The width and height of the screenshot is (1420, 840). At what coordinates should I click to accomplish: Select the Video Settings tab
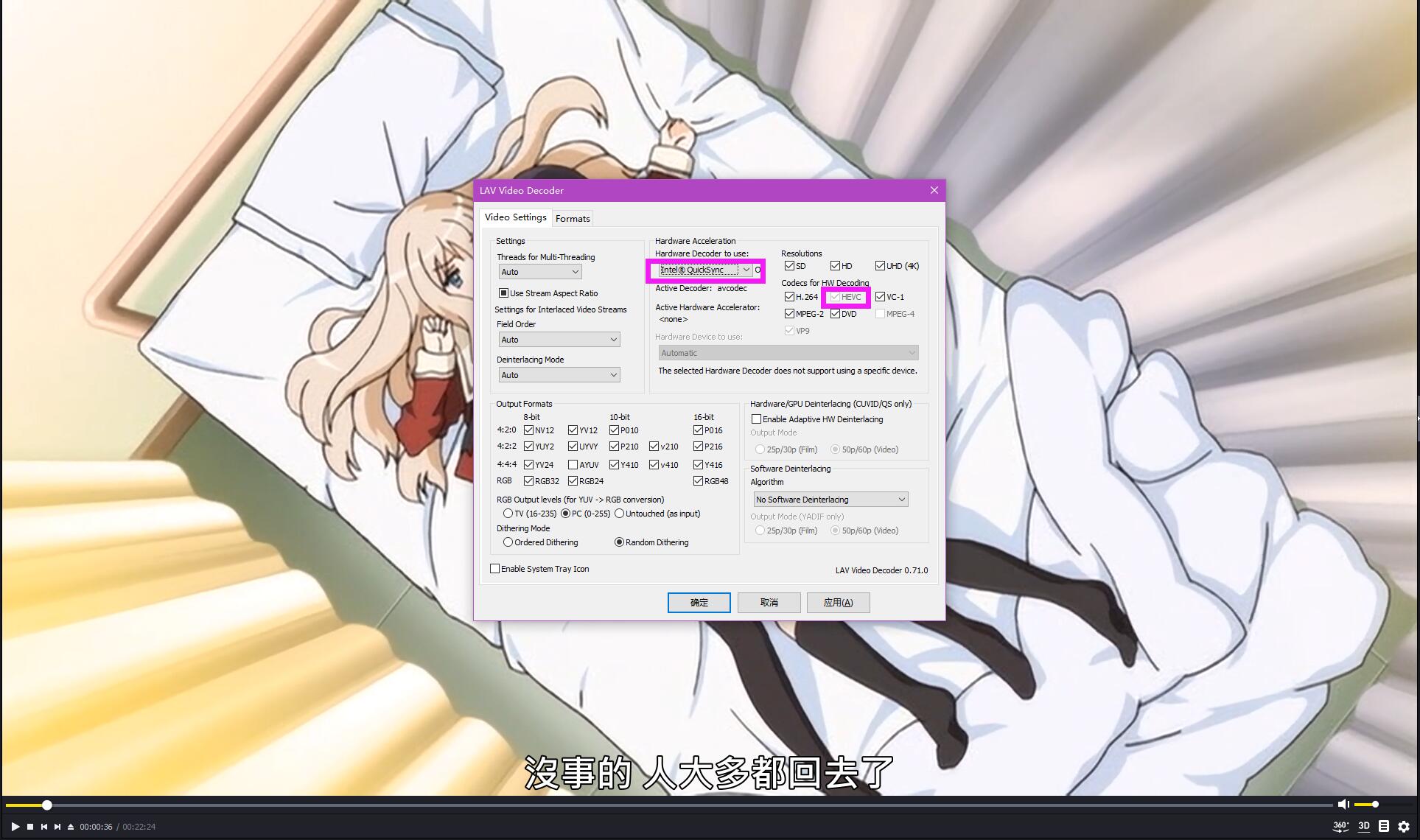(515, 217)
